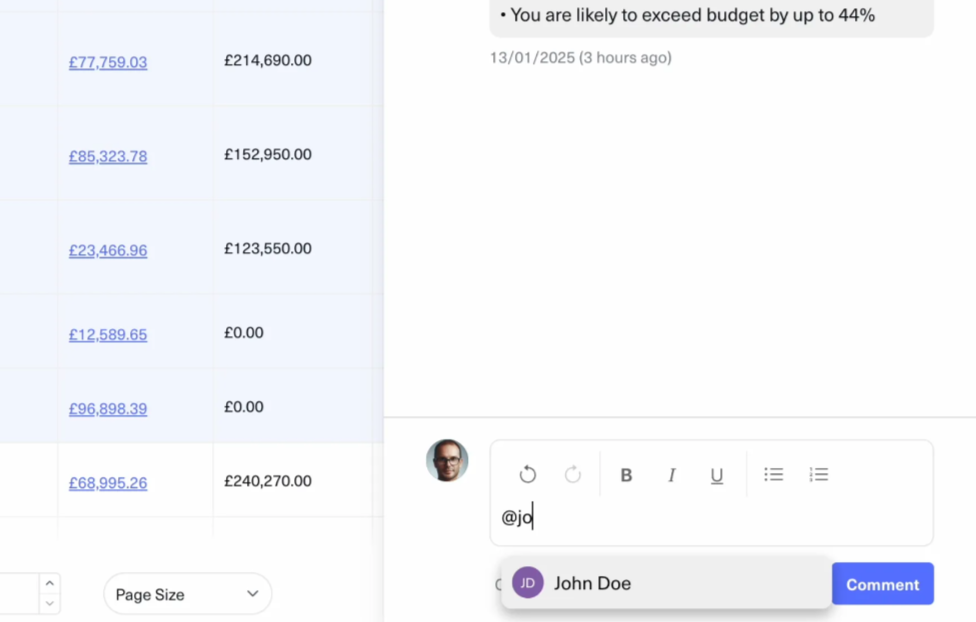Screen dimensions: 976x622
Task: Click the down arrow on the page stepper
Action: coord(49,604)
